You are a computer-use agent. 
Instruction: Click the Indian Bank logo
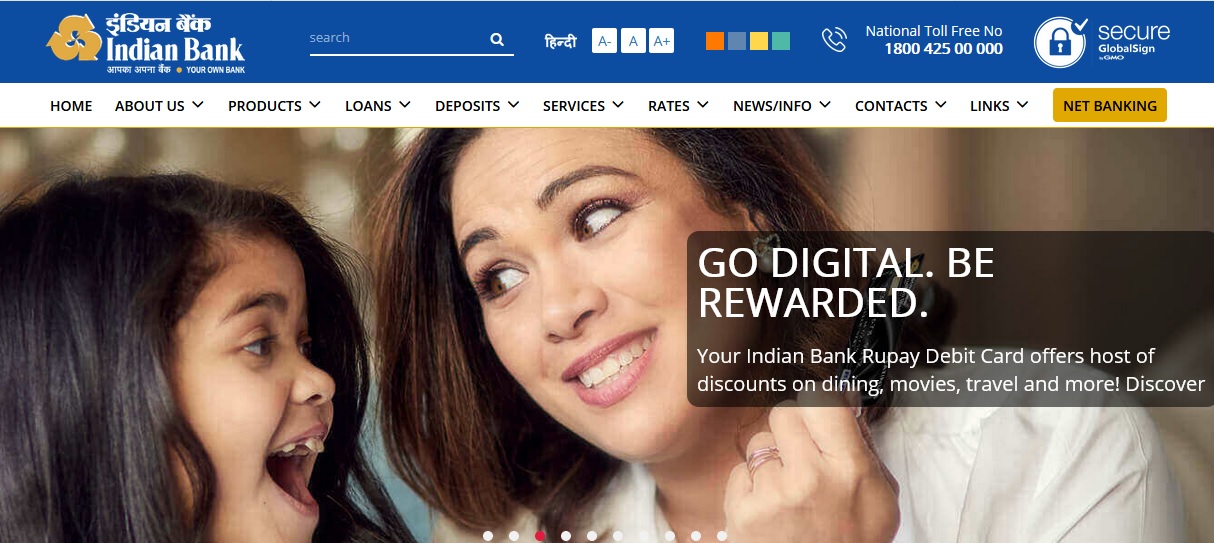pos(146,44)
